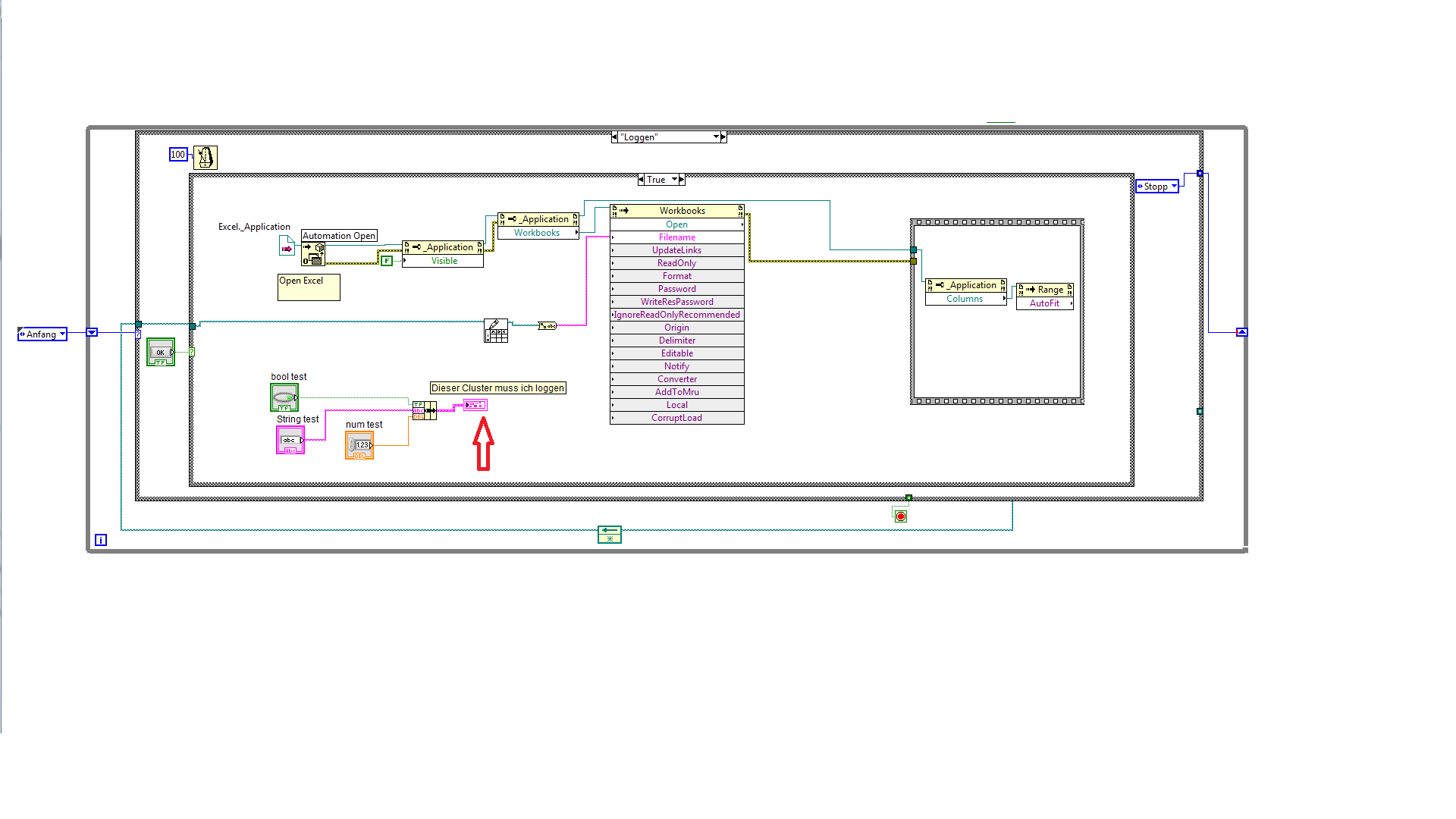Click the loop iteration terminal i
Image resolution: width=1456 pixels, height=819 pixels.
[101, 540]
